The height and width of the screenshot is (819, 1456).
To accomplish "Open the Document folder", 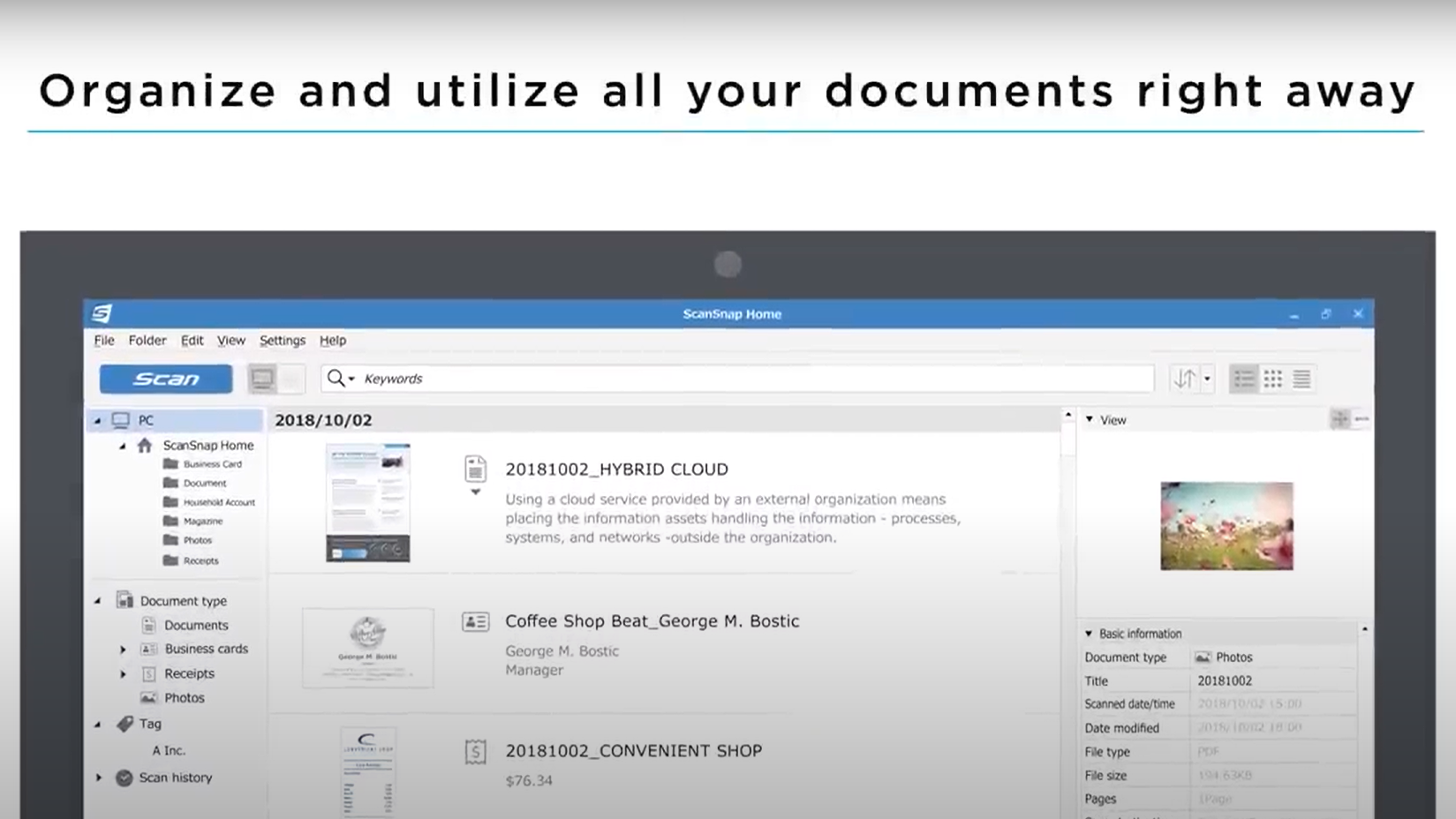I will 195,483.
